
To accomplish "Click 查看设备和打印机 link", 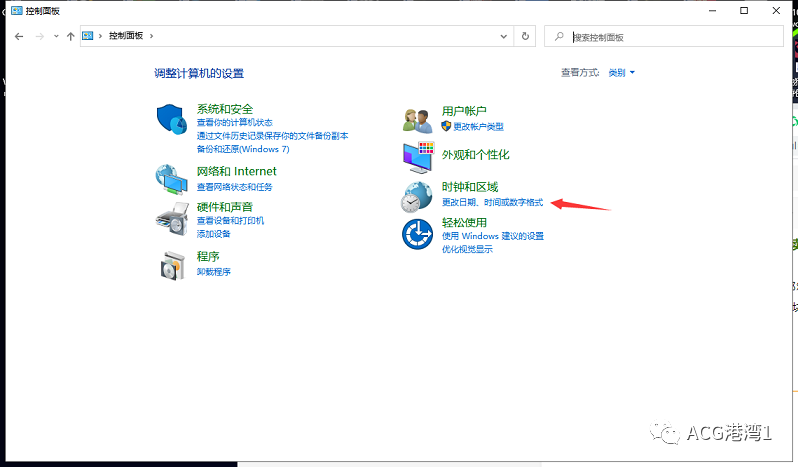I will pos(230,220).
